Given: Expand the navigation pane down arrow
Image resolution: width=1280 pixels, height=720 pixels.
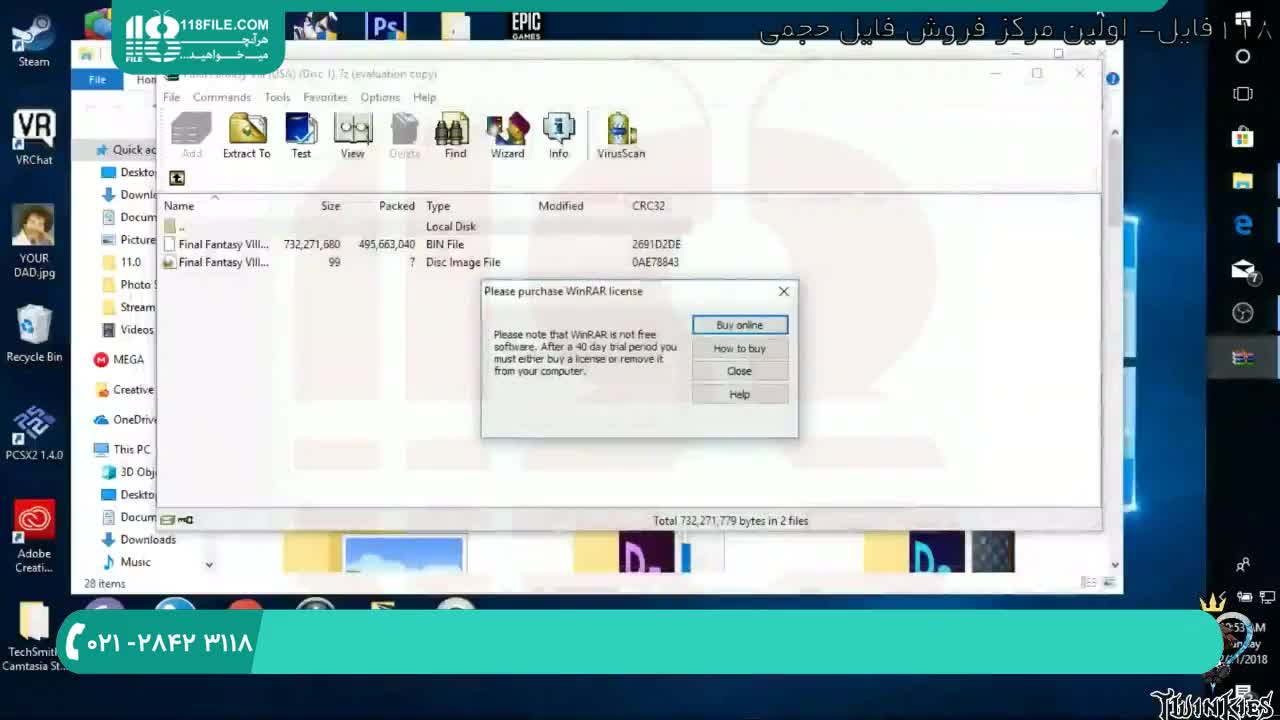Looking at the screenshot, I should click(x=209, y=565).
